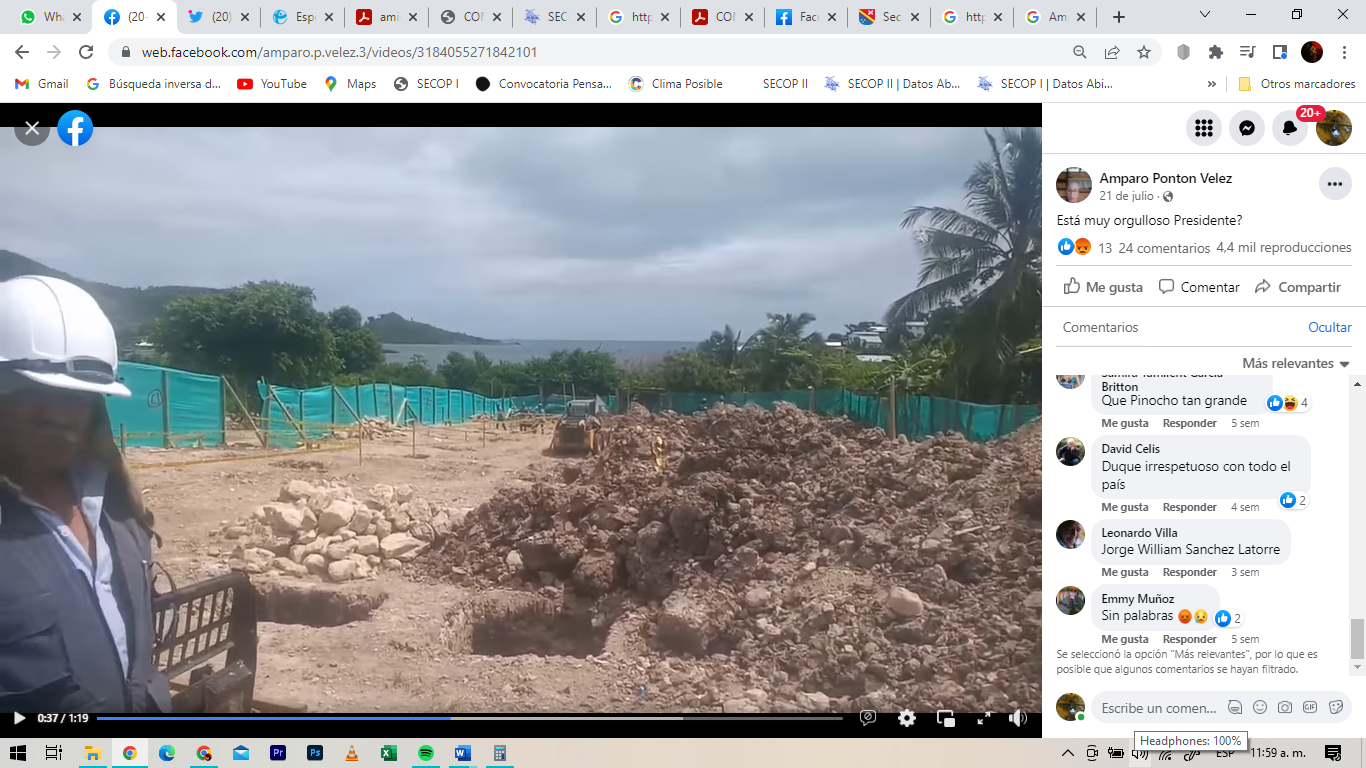Go back in browser
Screen dimensions: 1366x768
tap(22, 52)
